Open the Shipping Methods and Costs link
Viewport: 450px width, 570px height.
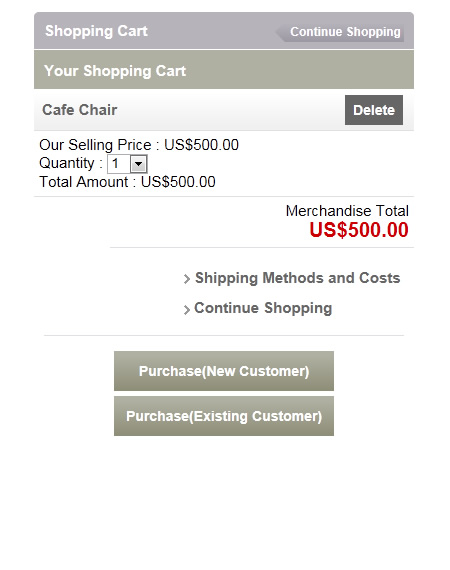(297, 278)
